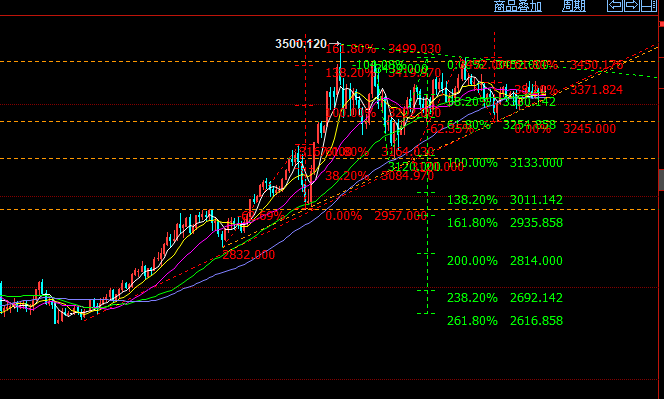
Task: Click the right arrow navigation icon
Action: 631,6
